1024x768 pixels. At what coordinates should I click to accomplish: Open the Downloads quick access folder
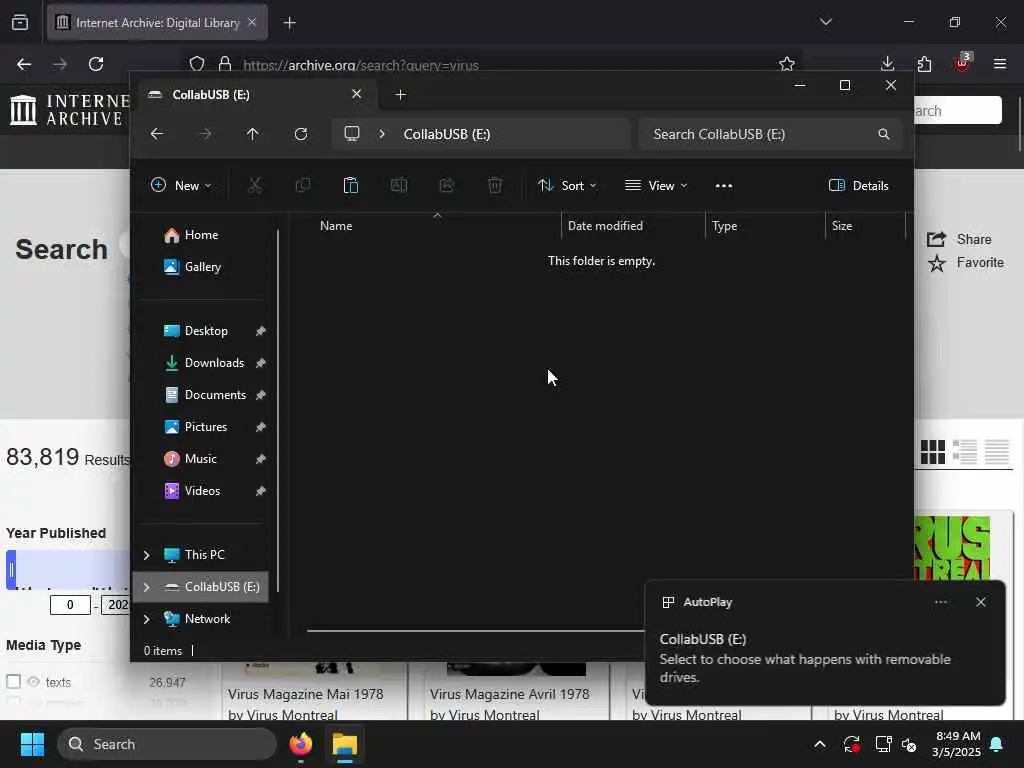[214, 363]
